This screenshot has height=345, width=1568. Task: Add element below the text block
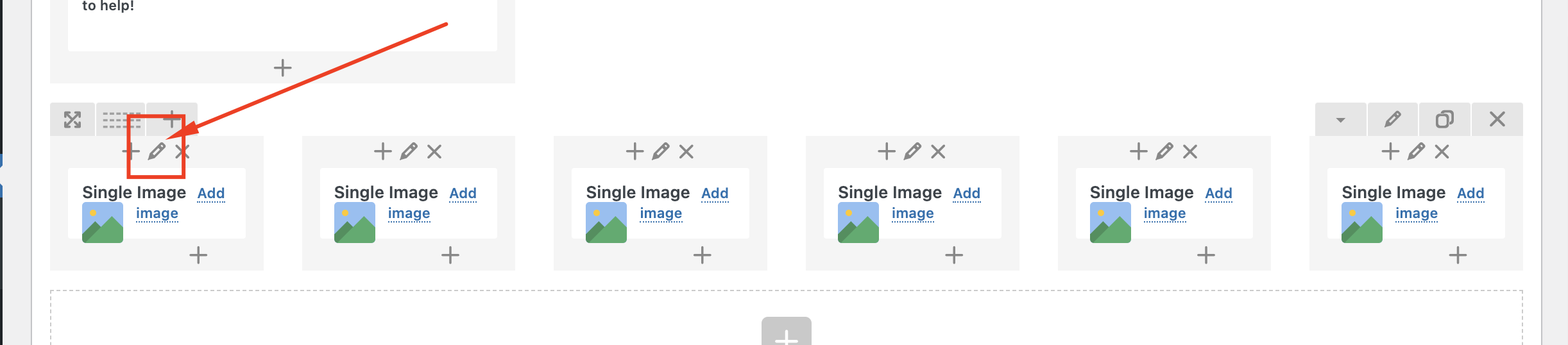[282, 67]
